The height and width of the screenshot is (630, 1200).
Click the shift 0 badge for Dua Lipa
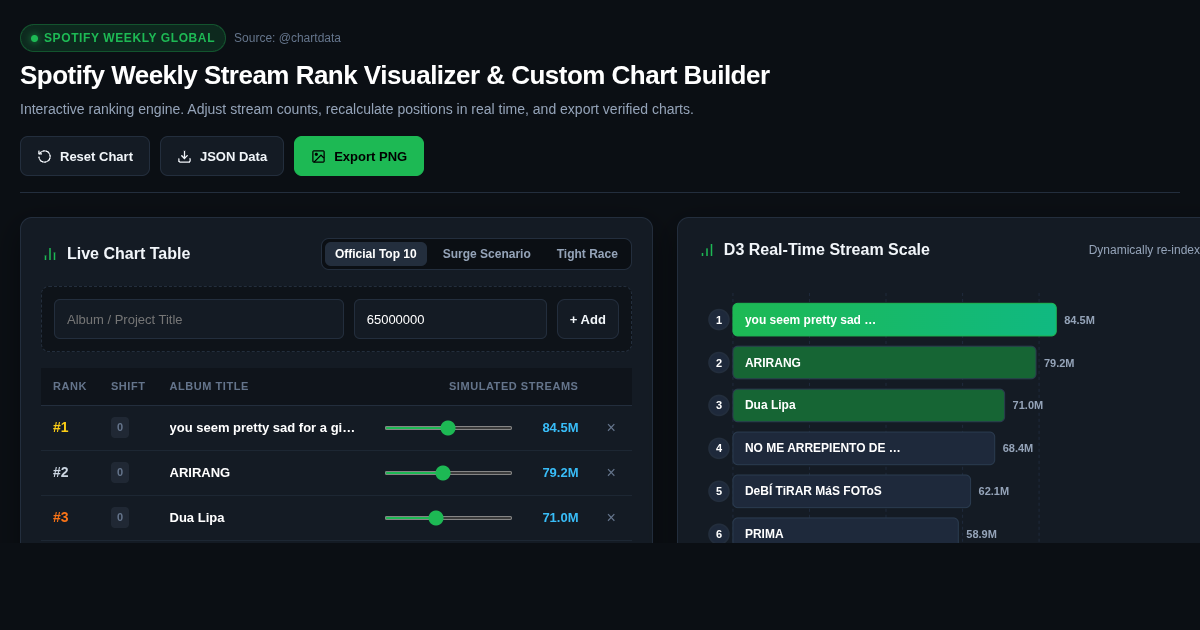120,518
